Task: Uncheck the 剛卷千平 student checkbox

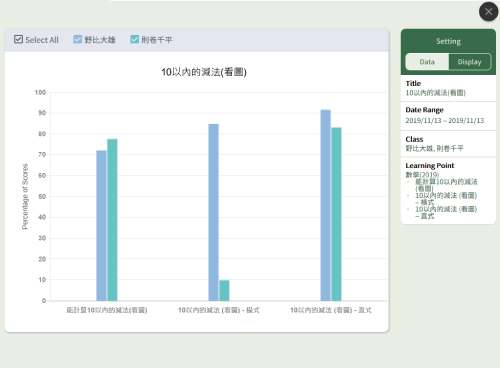Action: (135, 39)
